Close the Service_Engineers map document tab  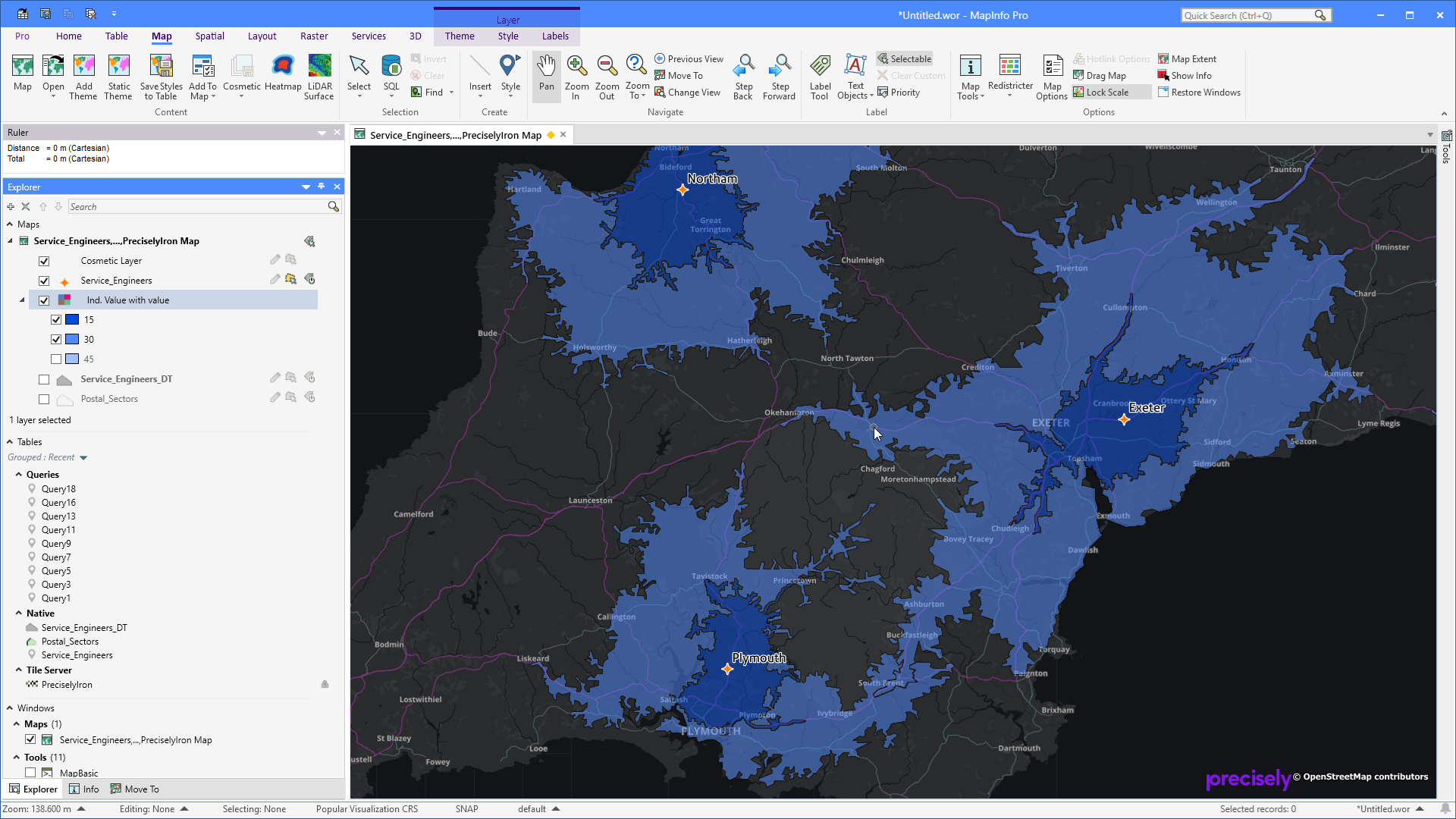pos(563,135)
